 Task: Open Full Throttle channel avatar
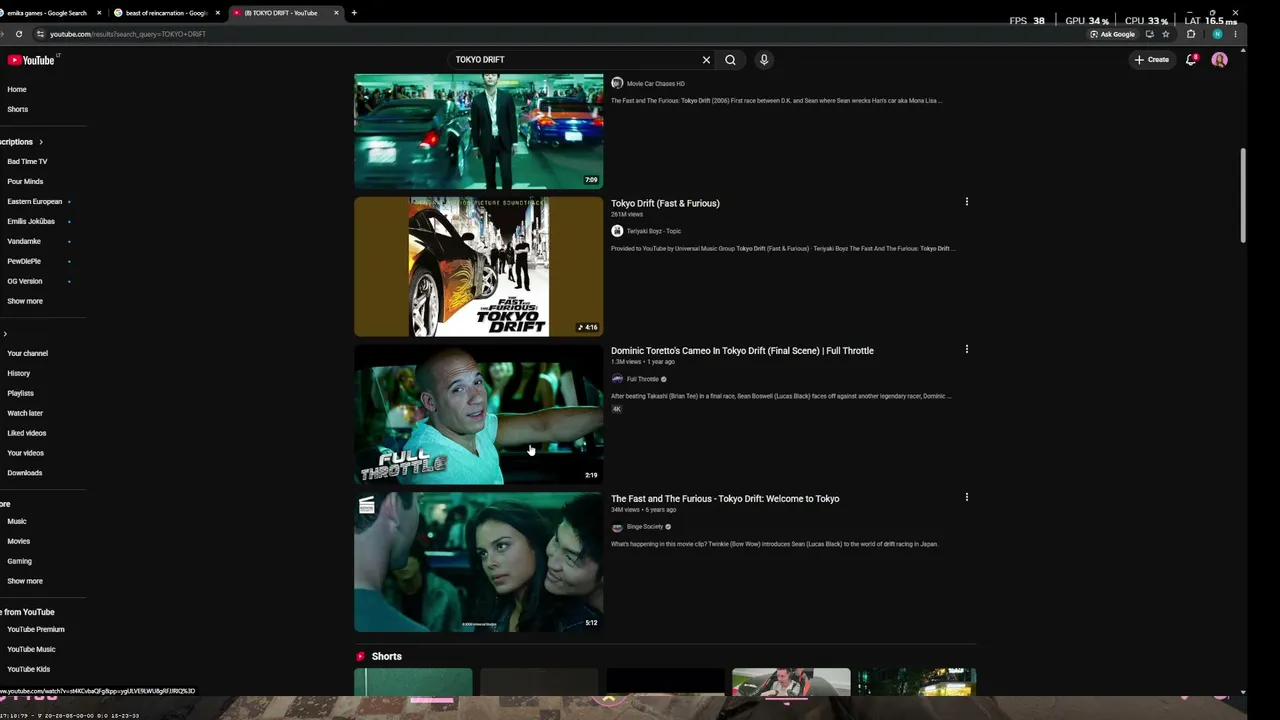(617, 379)
